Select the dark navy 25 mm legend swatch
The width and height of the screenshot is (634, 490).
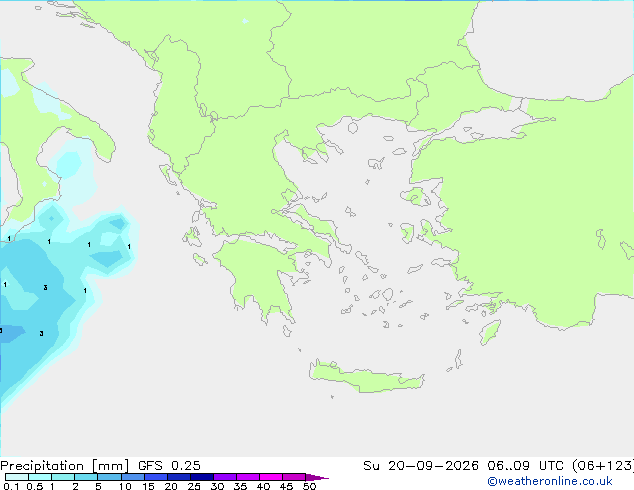coord(202,477)
